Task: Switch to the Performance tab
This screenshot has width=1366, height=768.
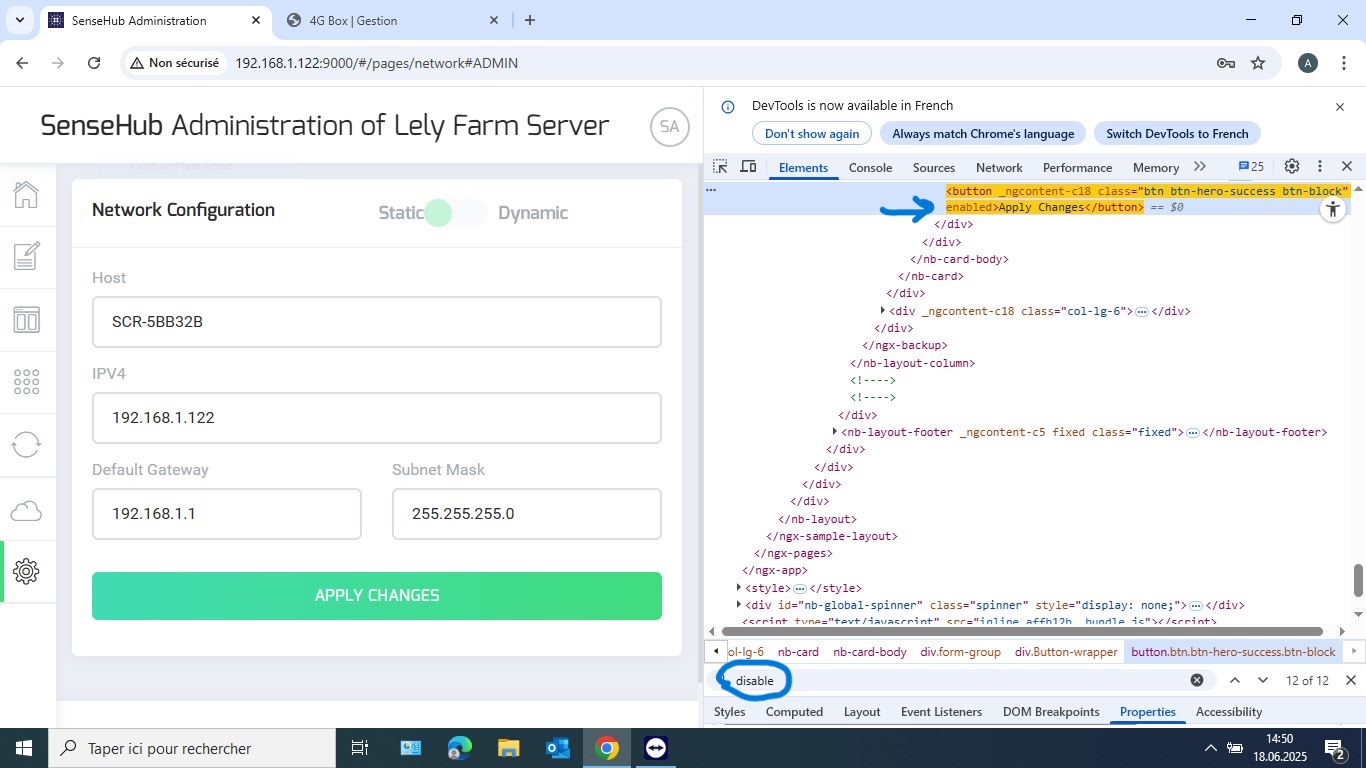Action: (1077, 167)
